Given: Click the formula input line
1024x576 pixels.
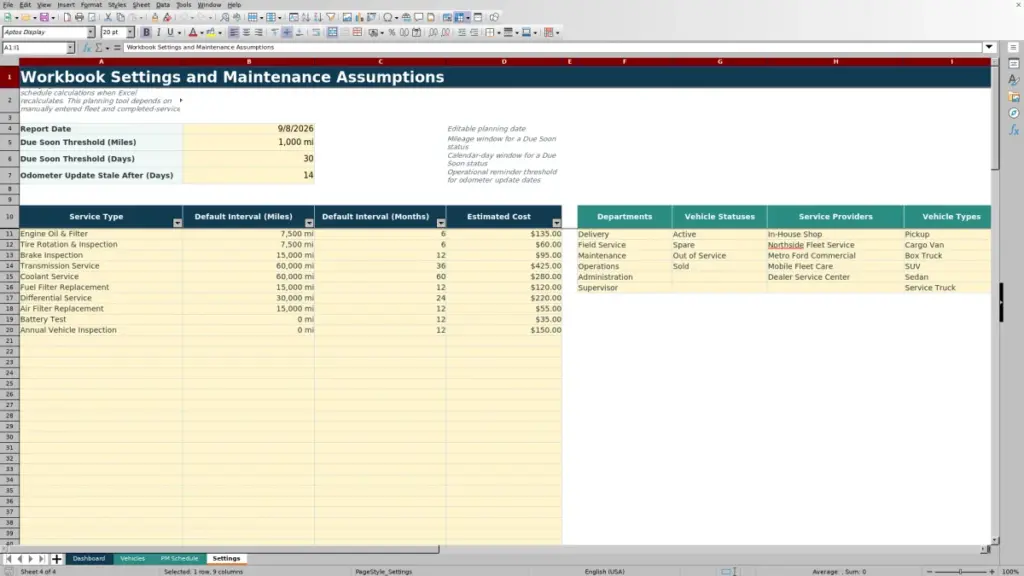Looking at the screenshot, I should pos(552,48).
